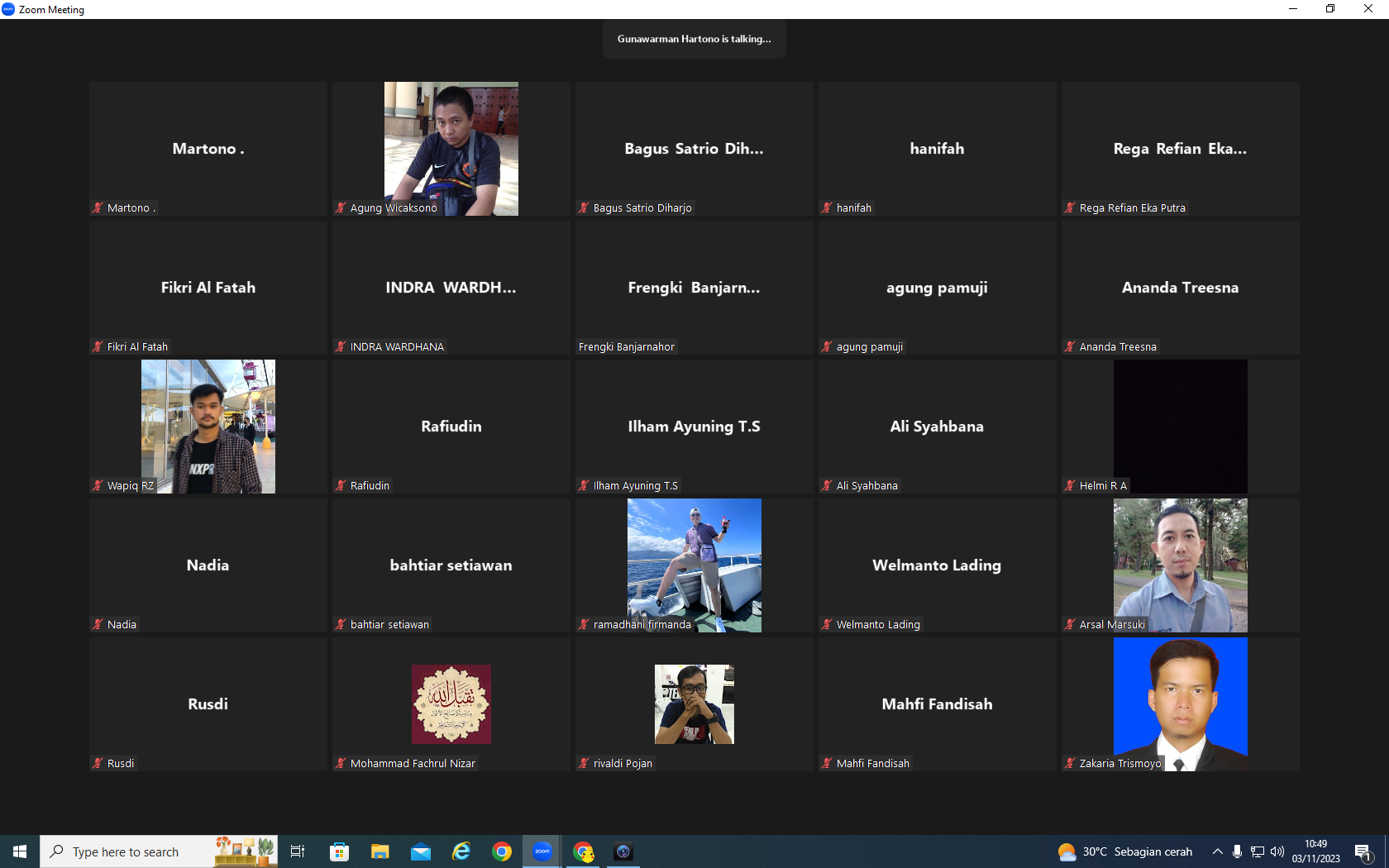Image resolution: width=1389 pixels, height=868 pixels.
Task: Open the weather widget showing 30°C
Action: (x=1125, y=851)
